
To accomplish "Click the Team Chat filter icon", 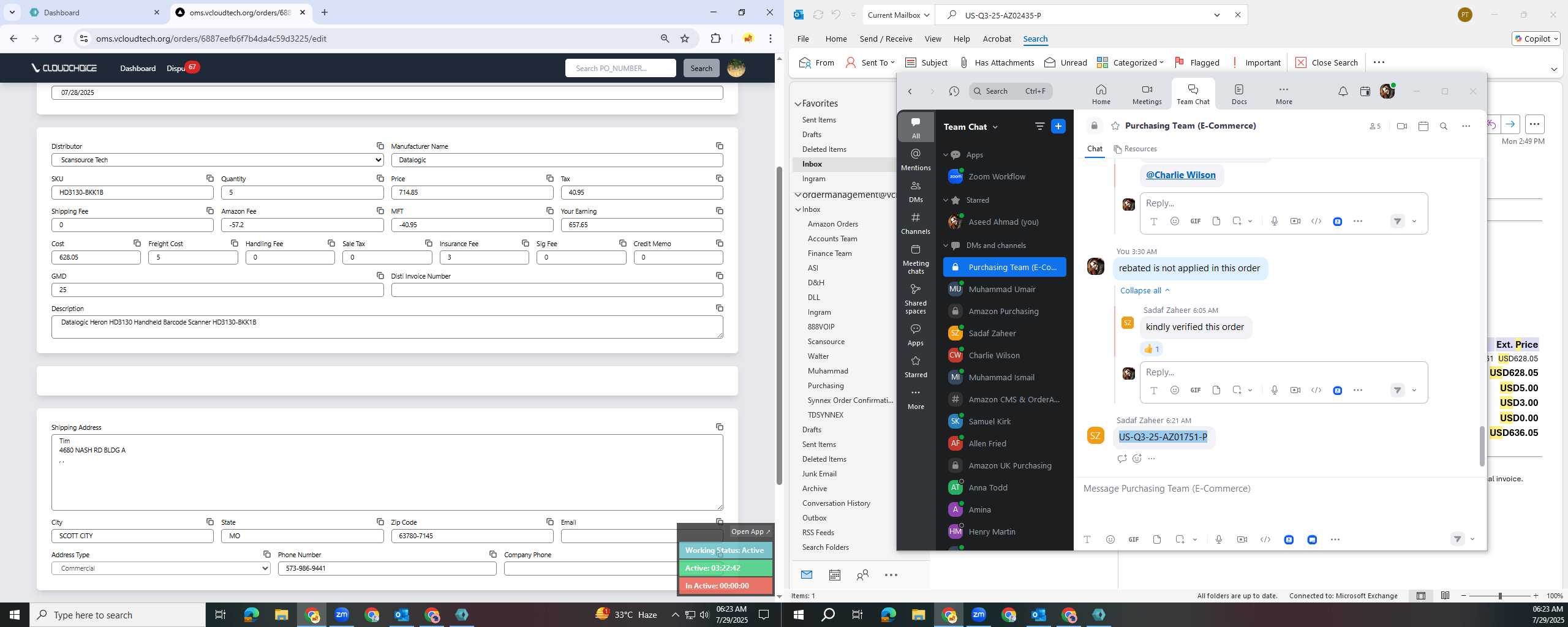I will point(1039,126).
